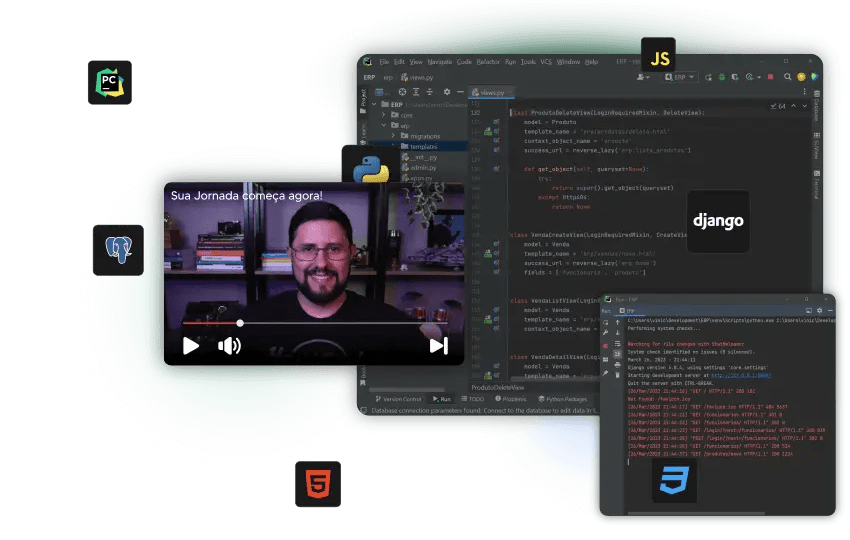Open the View menu in PyCharm
This screenshot has height=540, width=850.
[x=416, y=62]
